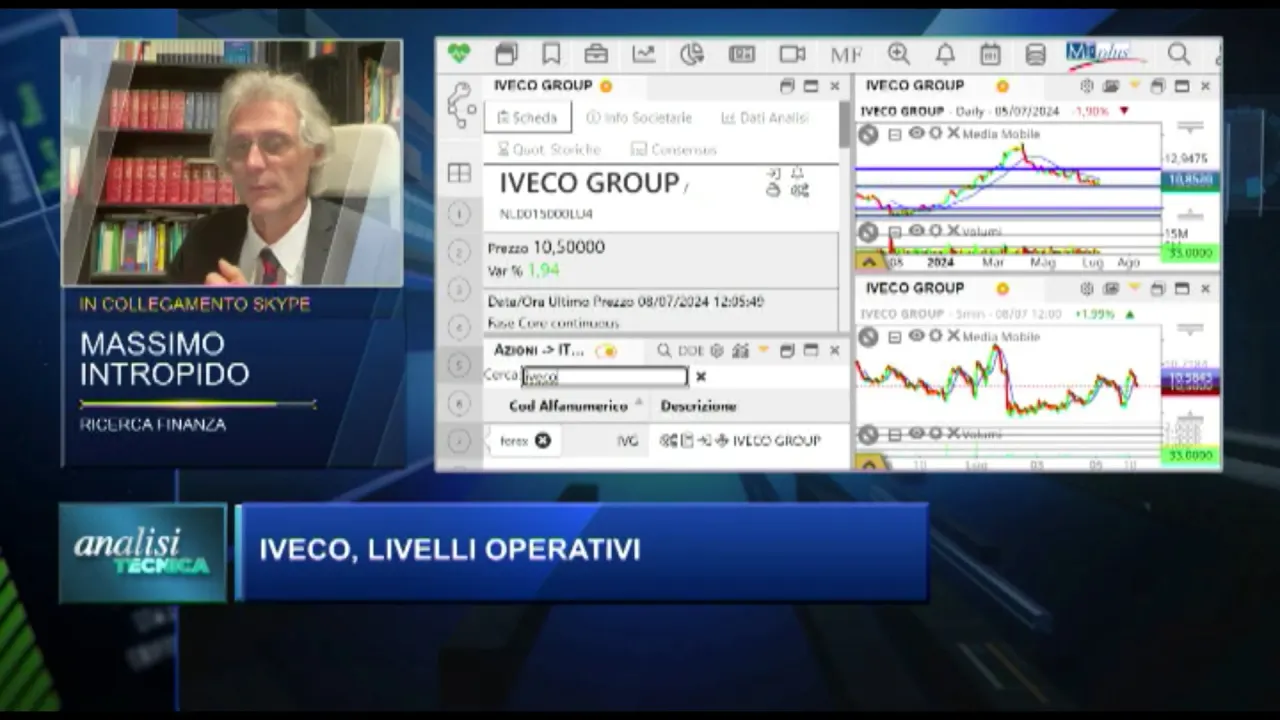Click the chart icon in Azioni panel header

click(x=740, y=351)
